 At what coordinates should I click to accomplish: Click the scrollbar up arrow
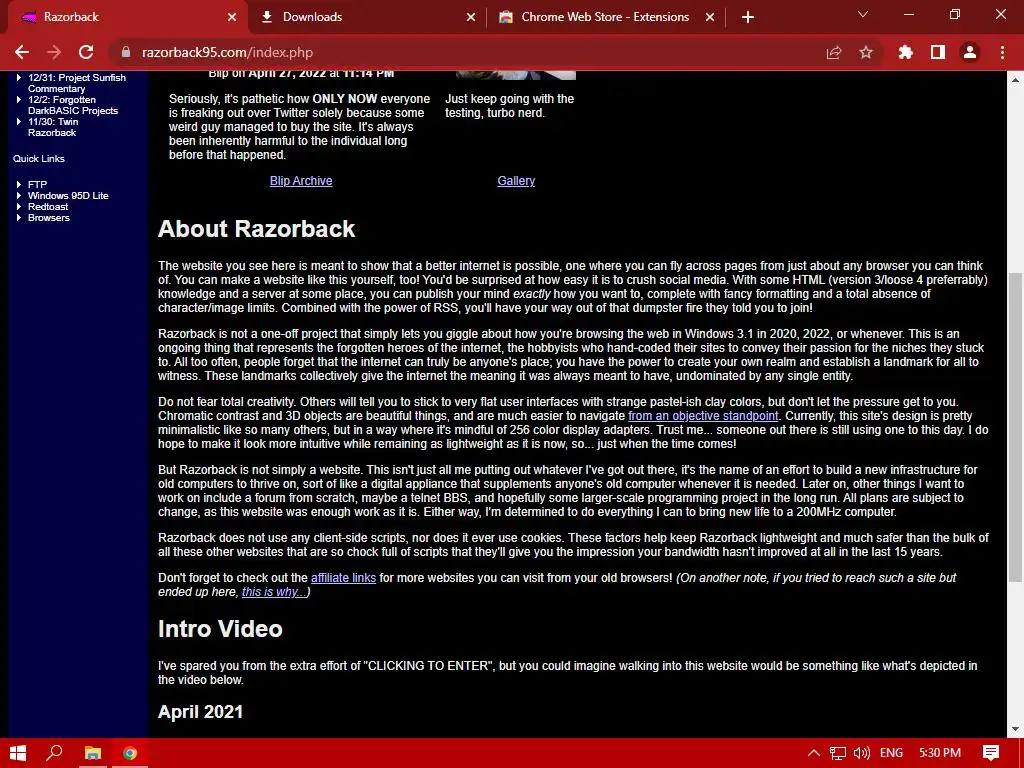click(x=1015, y=80)
